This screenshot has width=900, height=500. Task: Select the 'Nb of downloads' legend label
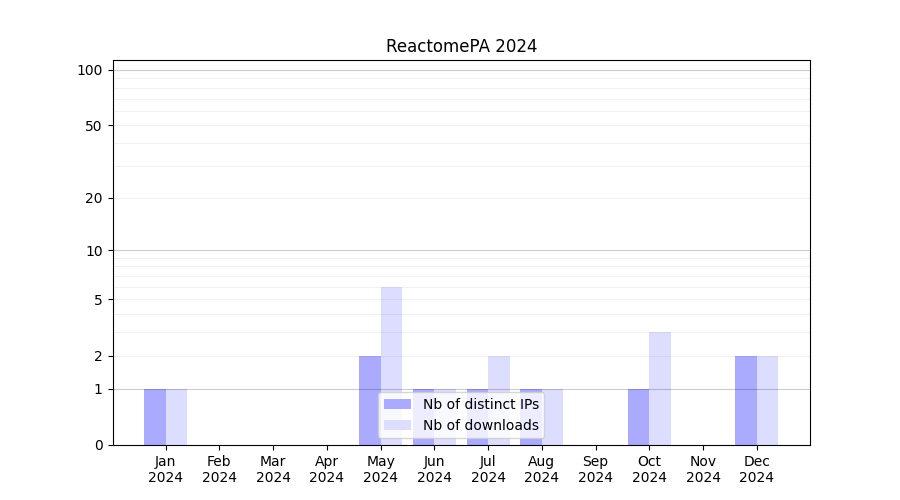pos(480,425)
